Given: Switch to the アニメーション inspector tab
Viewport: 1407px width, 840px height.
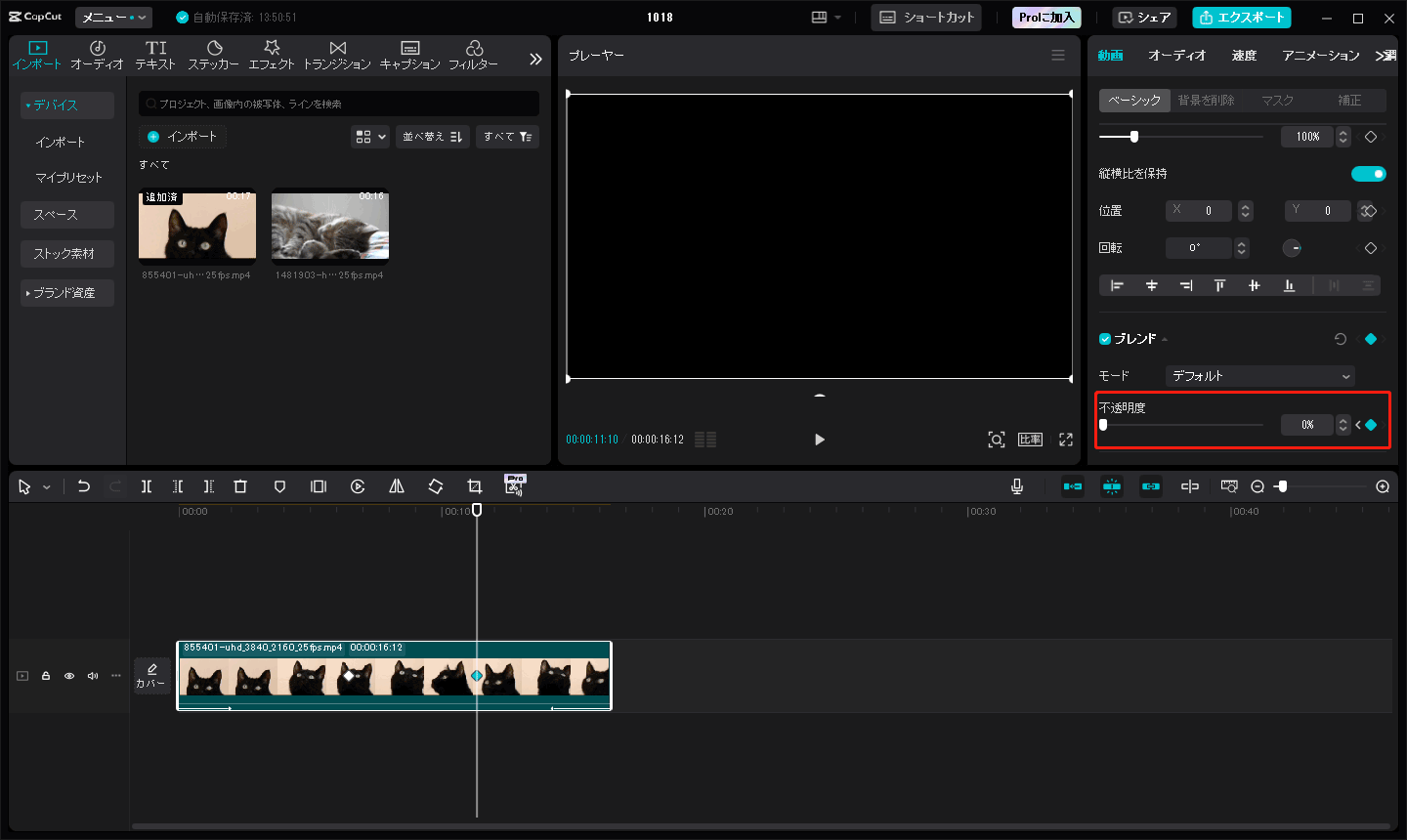Looking at the screenshot, I should (x=1321, y=56).
